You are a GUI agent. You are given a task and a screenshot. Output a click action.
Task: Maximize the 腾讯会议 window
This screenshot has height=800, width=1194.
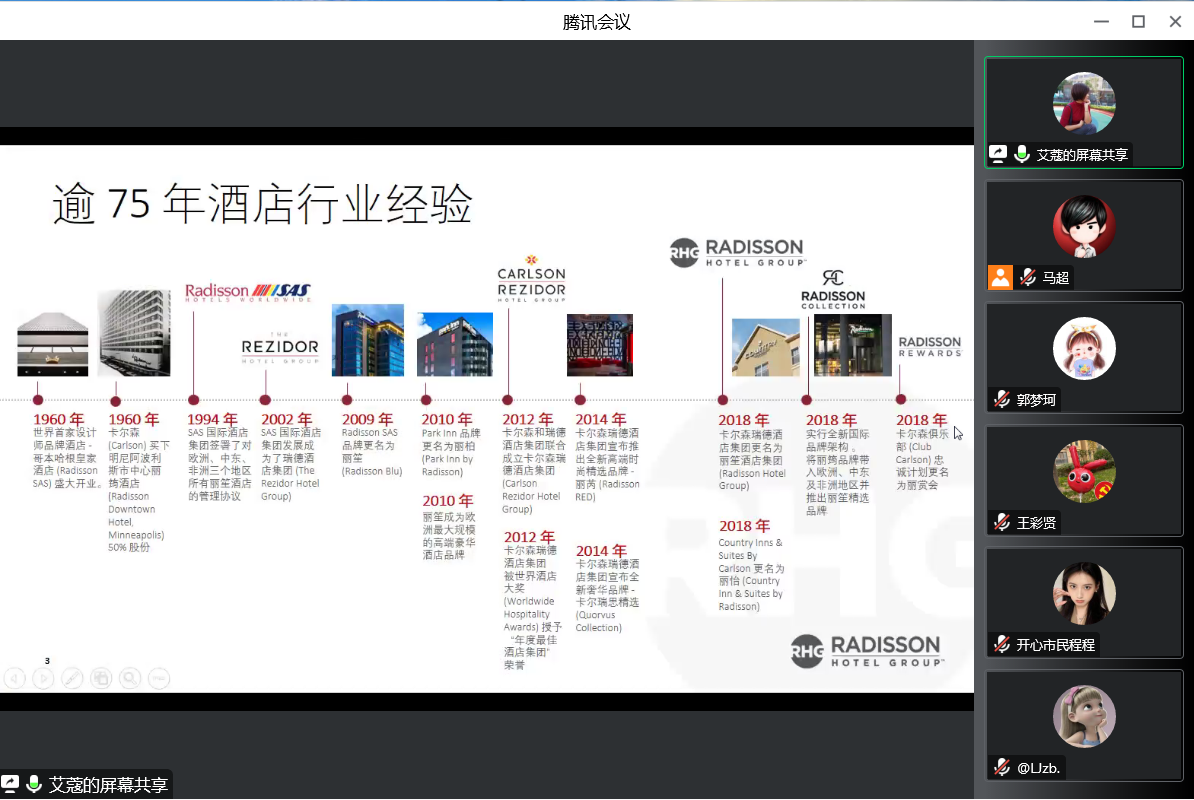[x=1138, y=21]
